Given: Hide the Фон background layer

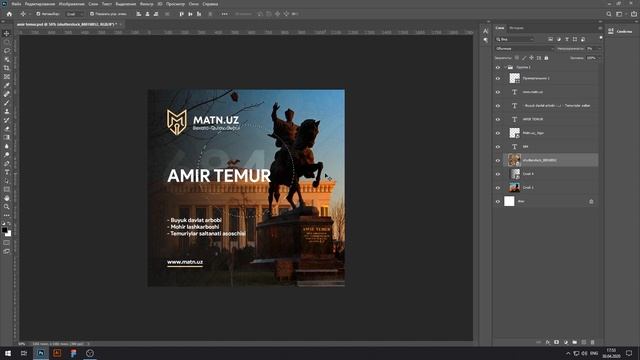Looking at the screenshot, I should click(498, 202).
